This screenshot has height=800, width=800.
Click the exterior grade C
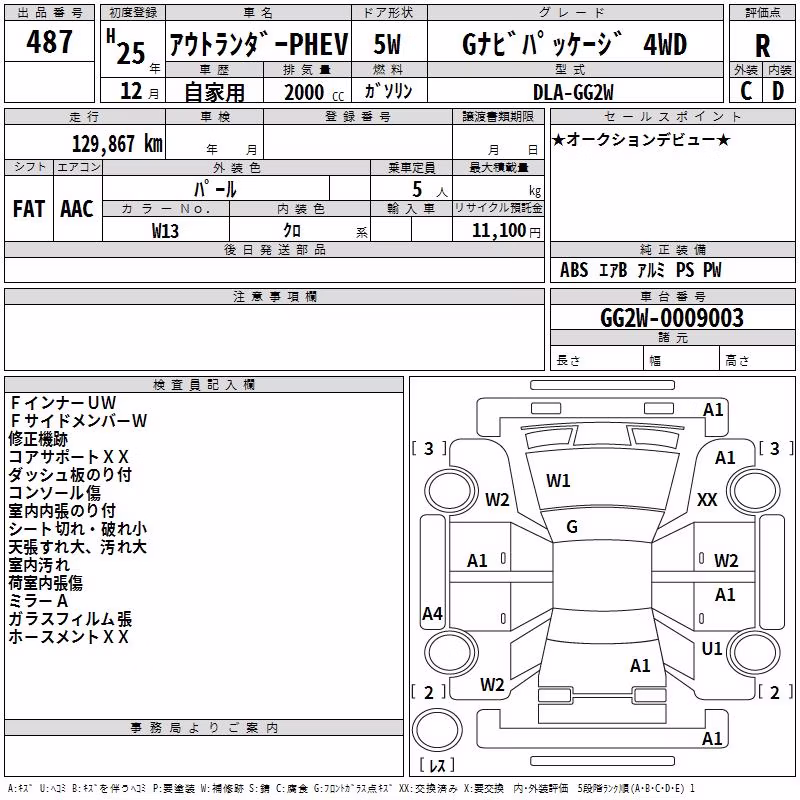pos(746,91)
